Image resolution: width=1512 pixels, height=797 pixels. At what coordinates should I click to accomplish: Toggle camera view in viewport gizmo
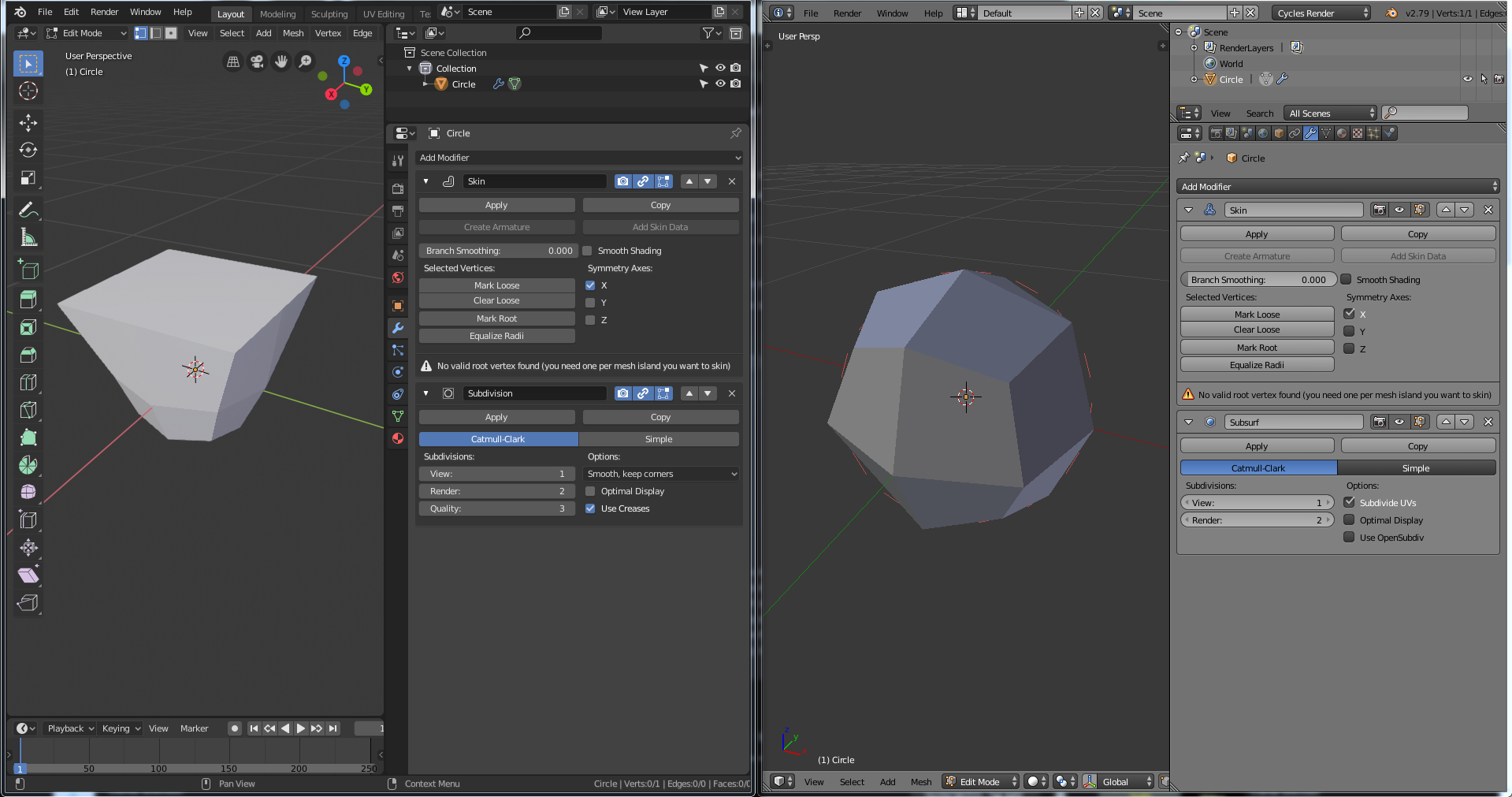click(x=257, y=61)
